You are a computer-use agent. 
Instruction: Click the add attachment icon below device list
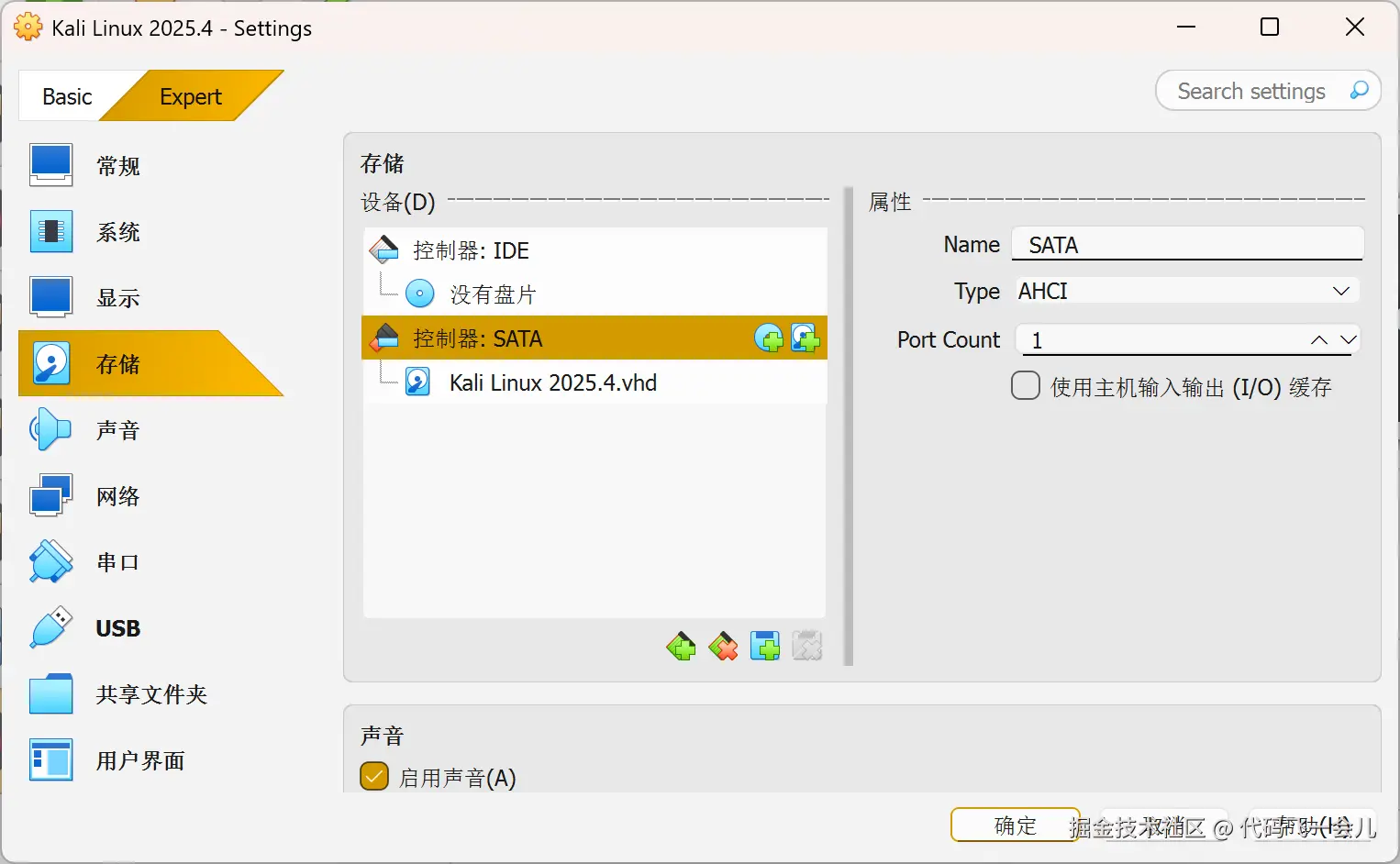[764, 647]
